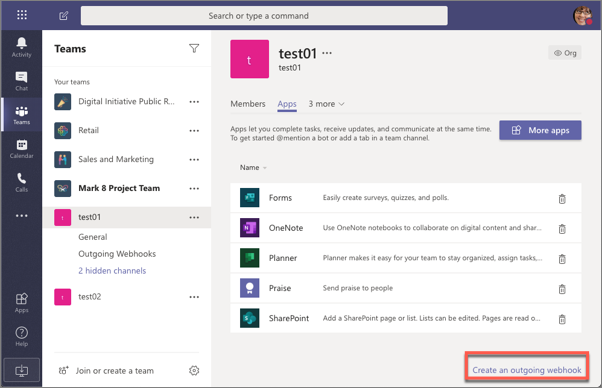Delete the Forms app with trash icon
This screenshot has height=388, width=602.
pyautogui.click(x=562, y=199)
